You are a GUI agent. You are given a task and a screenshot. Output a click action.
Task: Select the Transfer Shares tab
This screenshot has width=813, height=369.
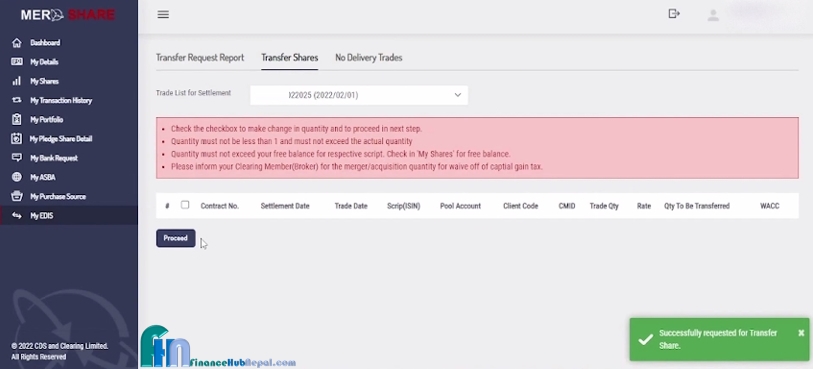pyautogui.click(x=290, y=58)
